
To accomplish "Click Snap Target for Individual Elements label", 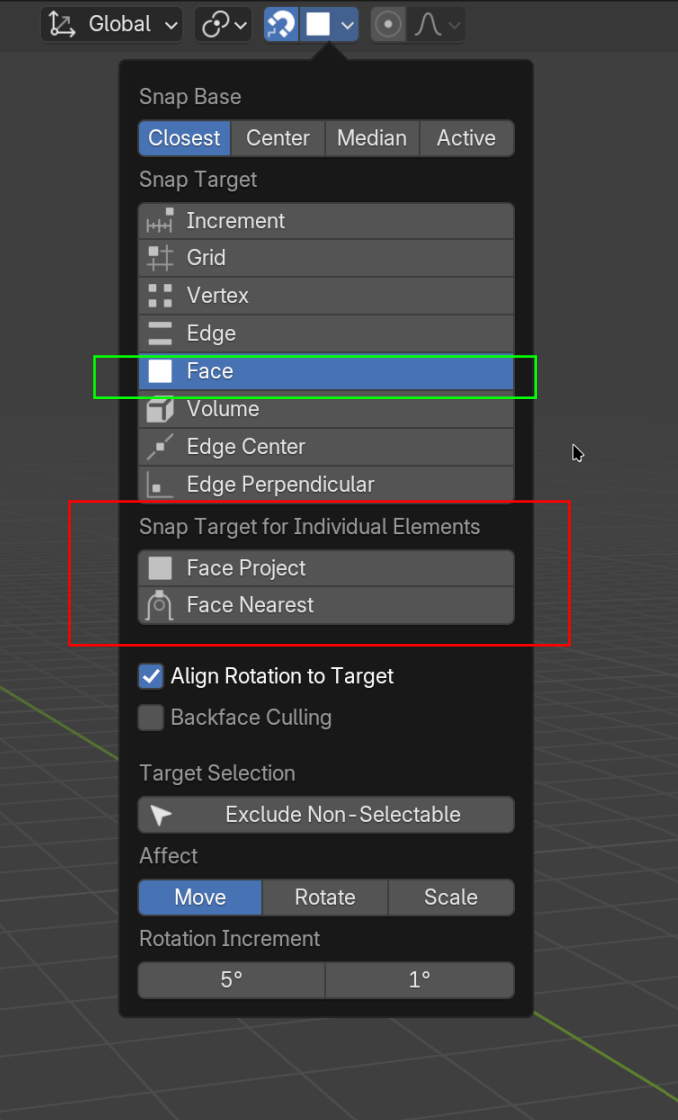I will point(309,527).
